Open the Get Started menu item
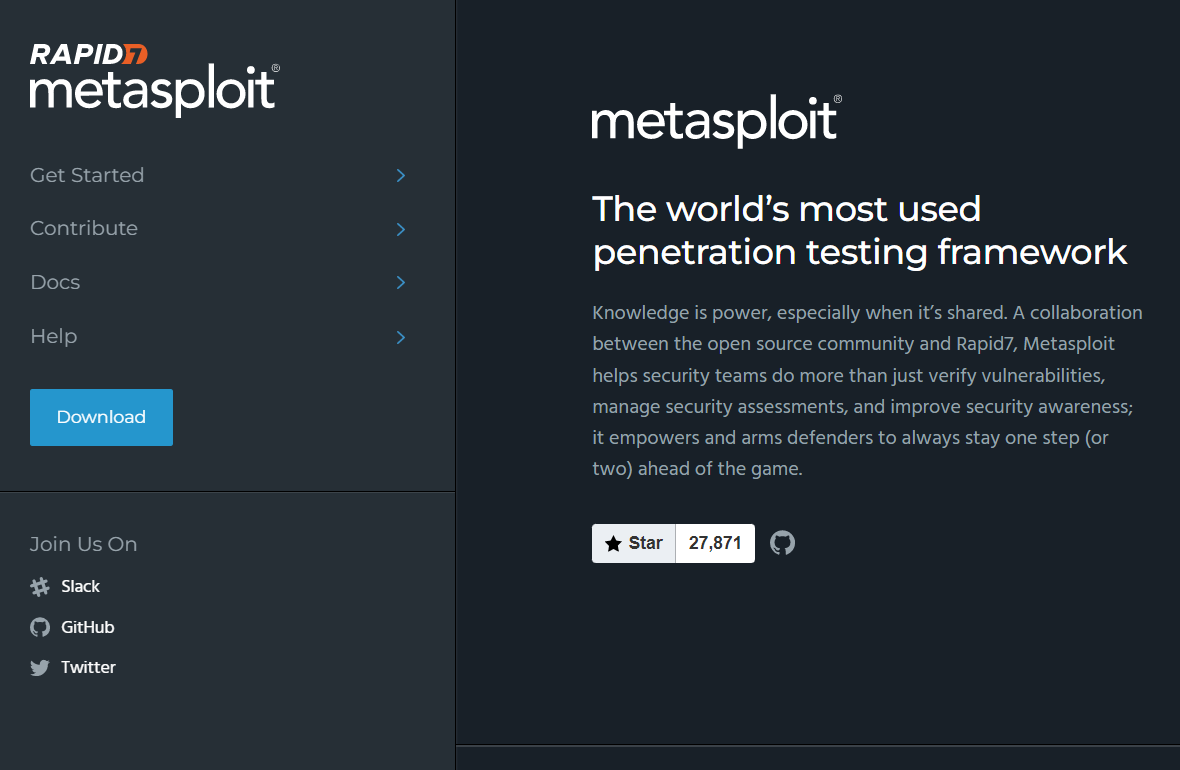 coord(87,175)
